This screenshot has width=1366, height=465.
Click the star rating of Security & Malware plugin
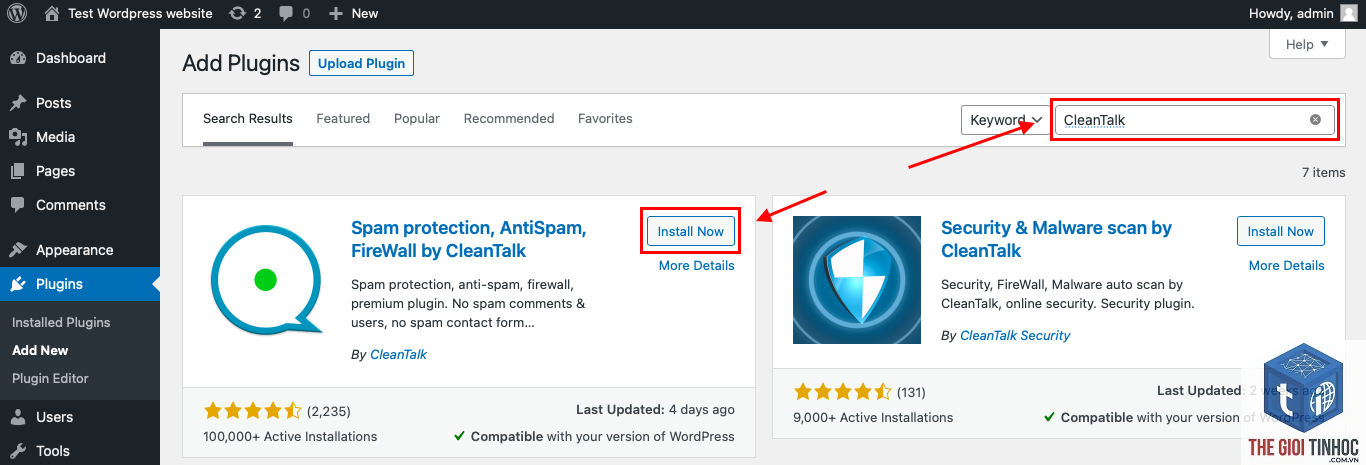[x=842, y=392]
